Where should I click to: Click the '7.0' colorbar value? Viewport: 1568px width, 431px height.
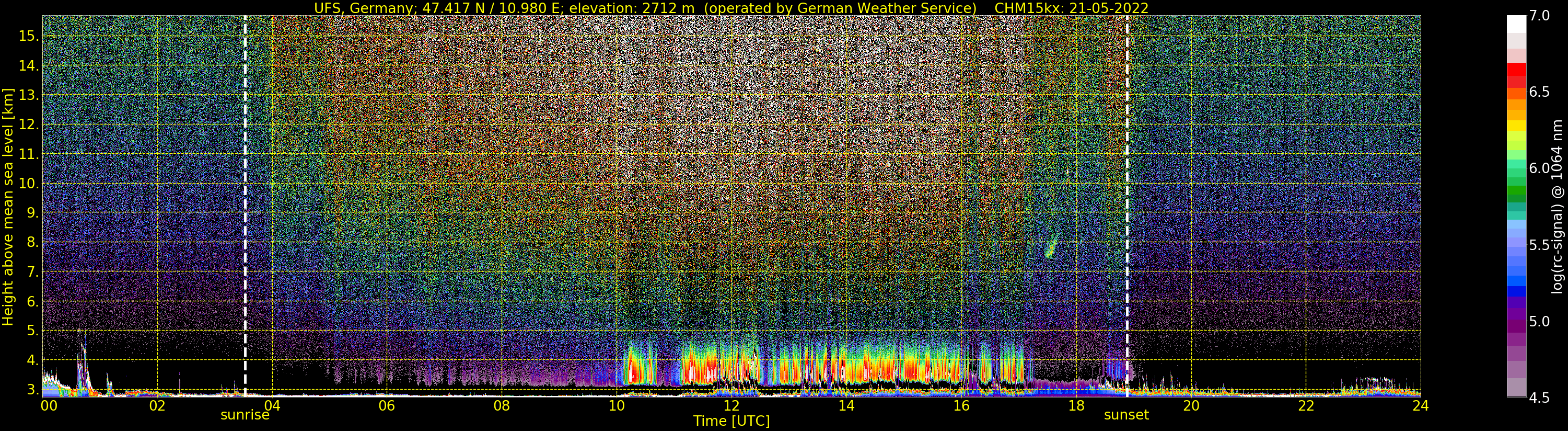1539,16
